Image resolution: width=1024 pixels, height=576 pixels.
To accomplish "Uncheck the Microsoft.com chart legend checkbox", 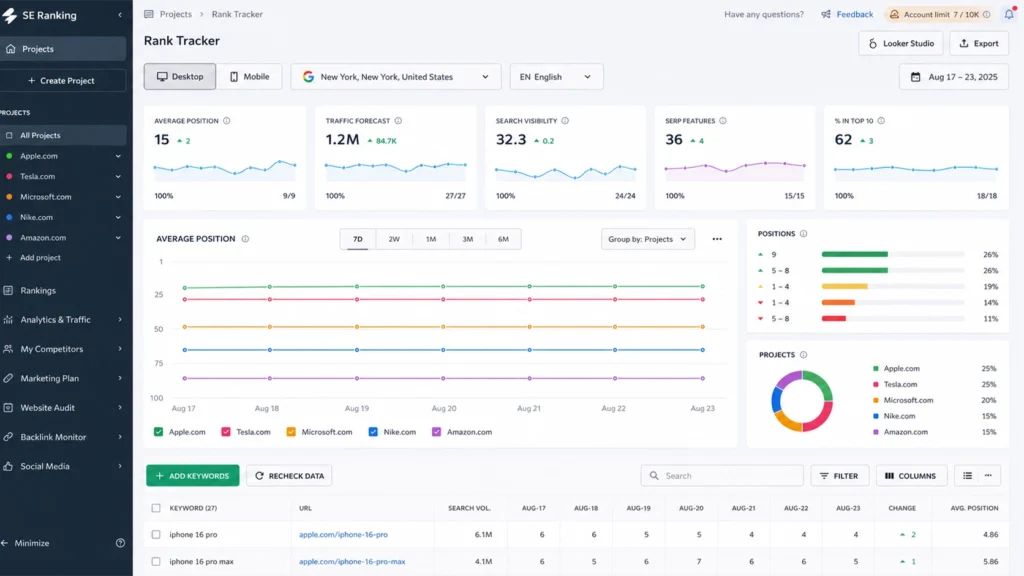I will [291, 432].
